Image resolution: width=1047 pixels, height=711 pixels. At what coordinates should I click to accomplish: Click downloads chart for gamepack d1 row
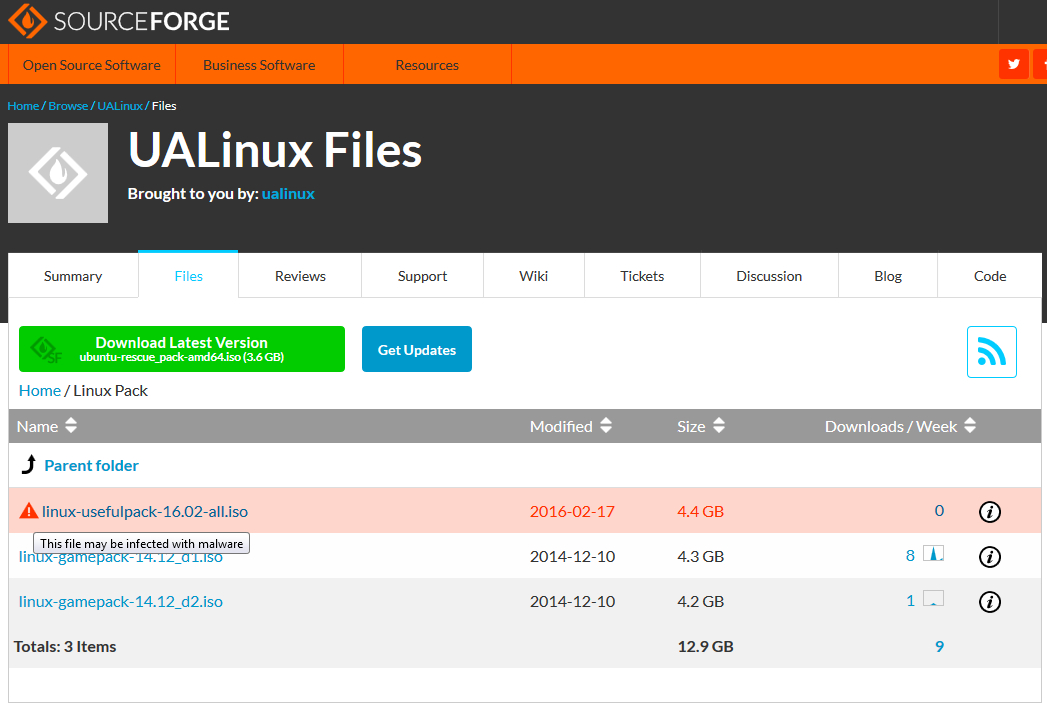[933, 555]
